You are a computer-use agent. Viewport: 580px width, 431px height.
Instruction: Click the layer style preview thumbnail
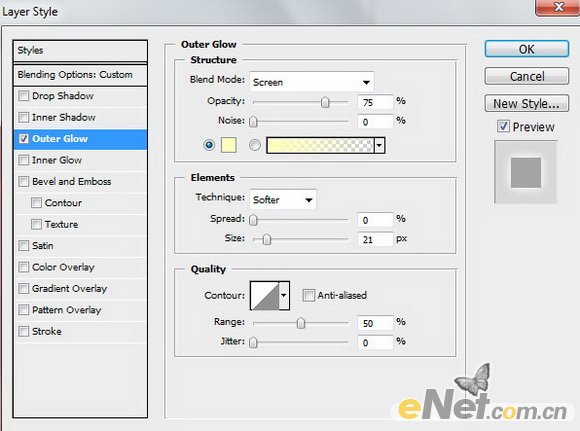pos(526,172)
